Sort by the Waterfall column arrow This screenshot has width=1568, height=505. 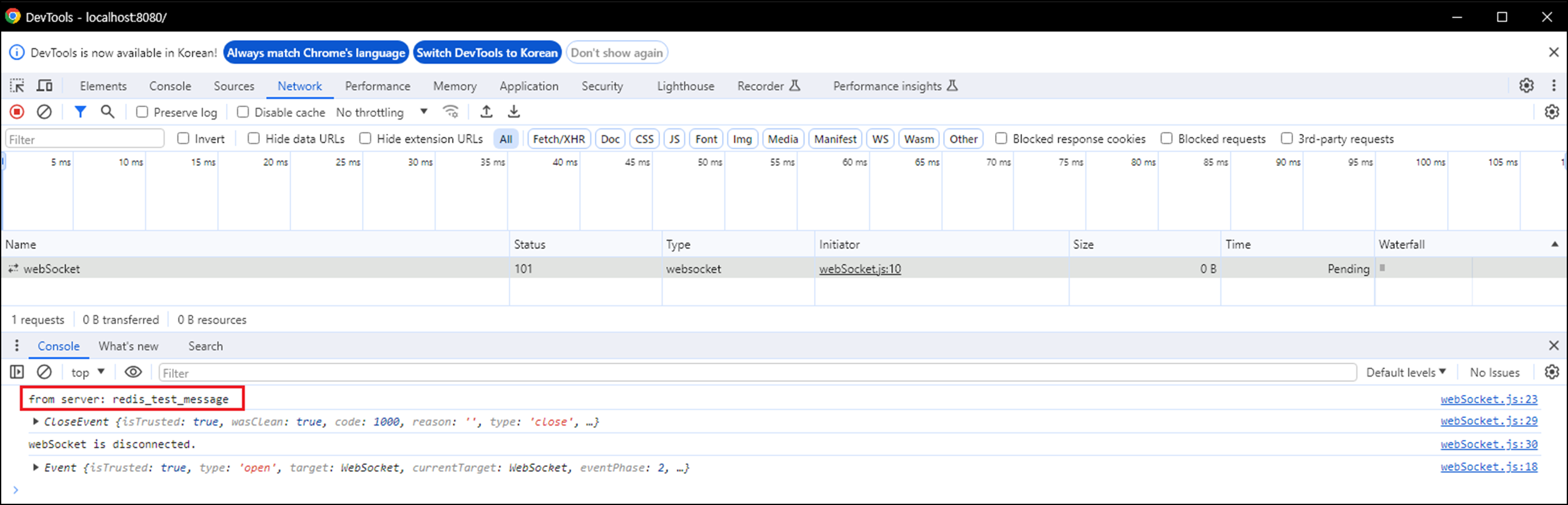coord(1554,244)
